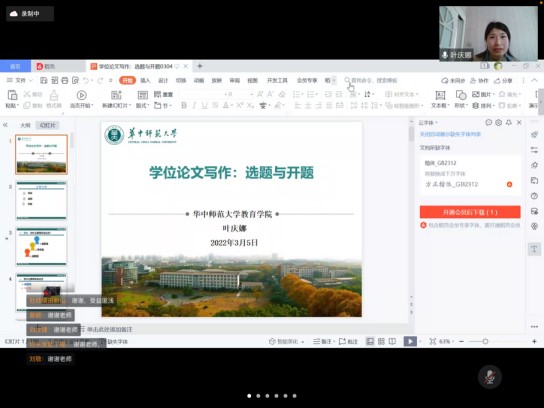Switch to the 审阅 (Review) ribbon tab
Image resolution: width=544 pixels, height=408 pixels.
[x=235, y=80]
